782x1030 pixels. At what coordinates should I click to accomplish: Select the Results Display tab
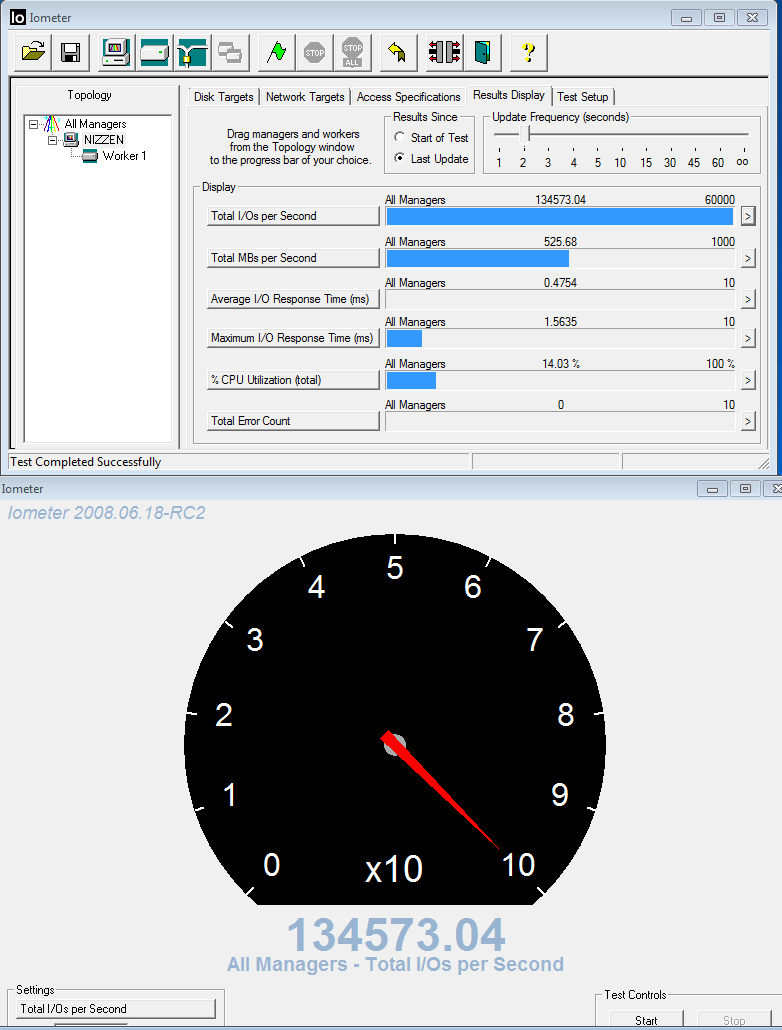point(509,95)
